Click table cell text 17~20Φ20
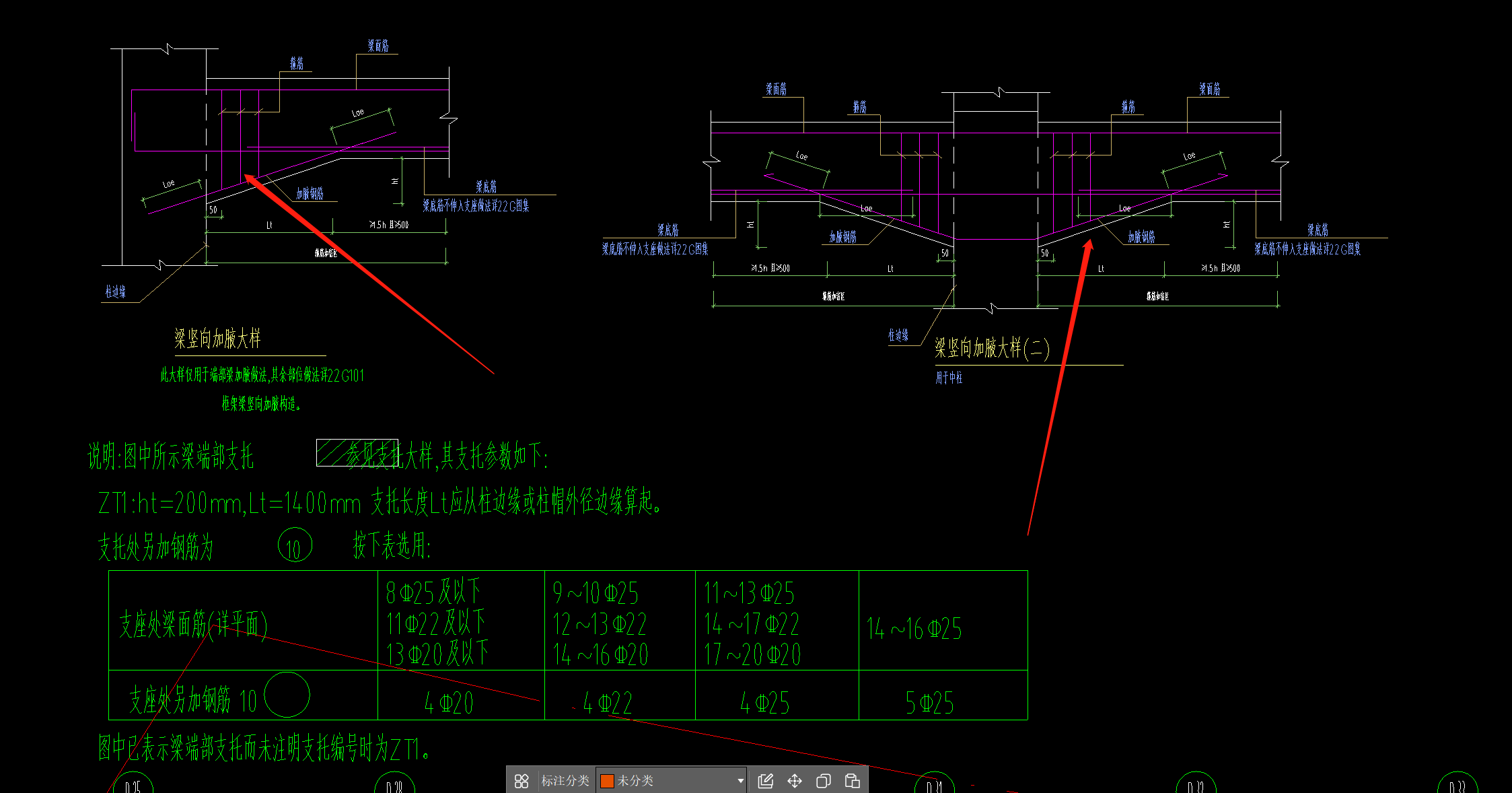This screenshot has width=1512, height=793. click(x=752, y=654)
